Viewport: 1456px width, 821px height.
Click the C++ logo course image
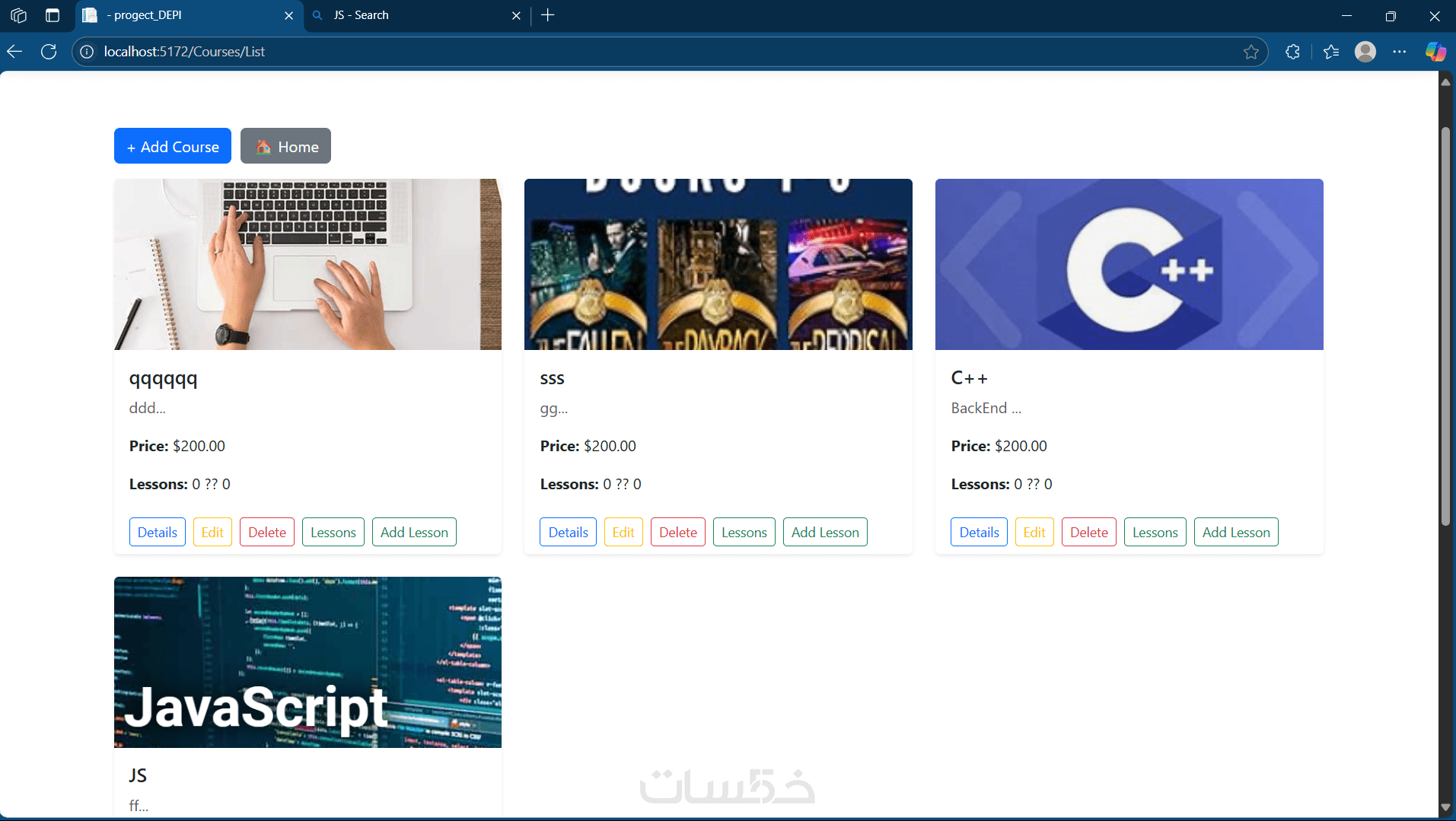click(1129, 264)
